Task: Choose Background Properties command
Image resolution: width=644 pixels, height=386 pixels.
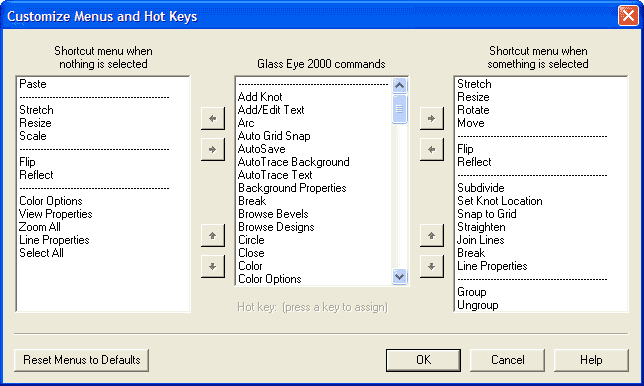Action: click(x=292, y=188)
